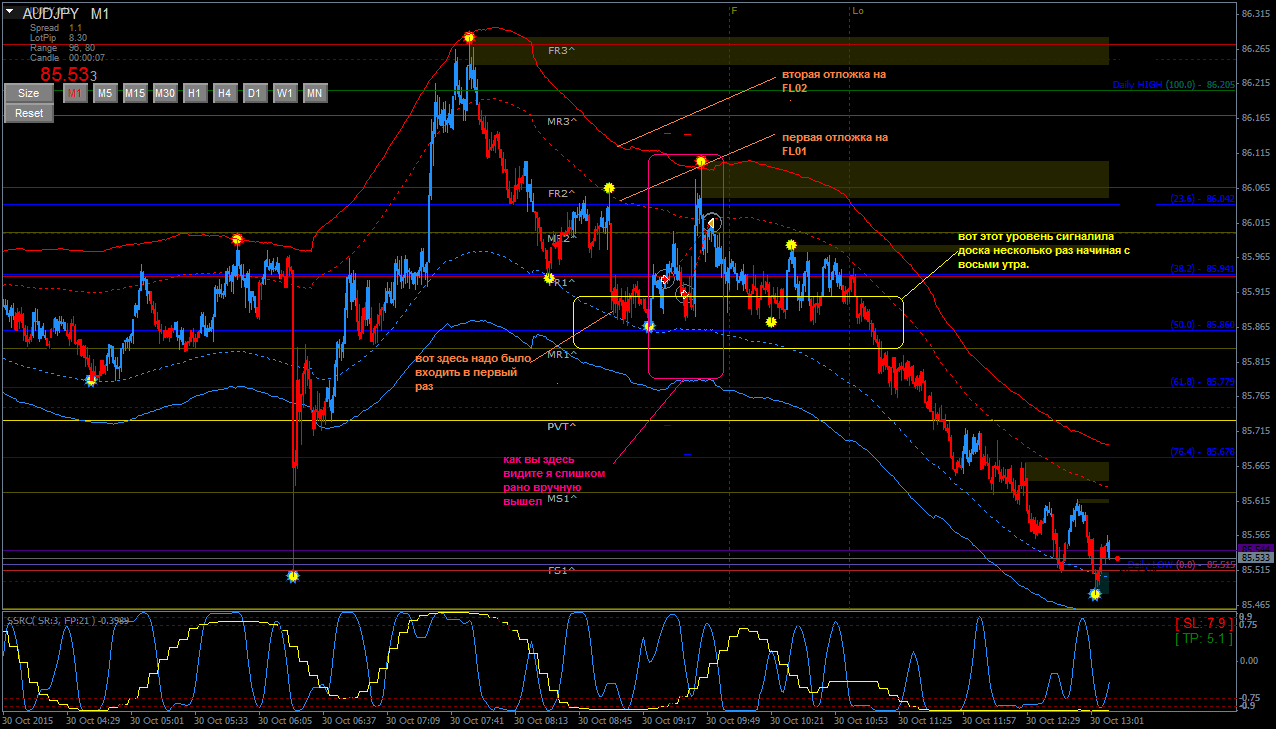Click the 'F' session line label at top
Screen dimensions: 1276x729
pyautogui.click(x=734, y=10)
